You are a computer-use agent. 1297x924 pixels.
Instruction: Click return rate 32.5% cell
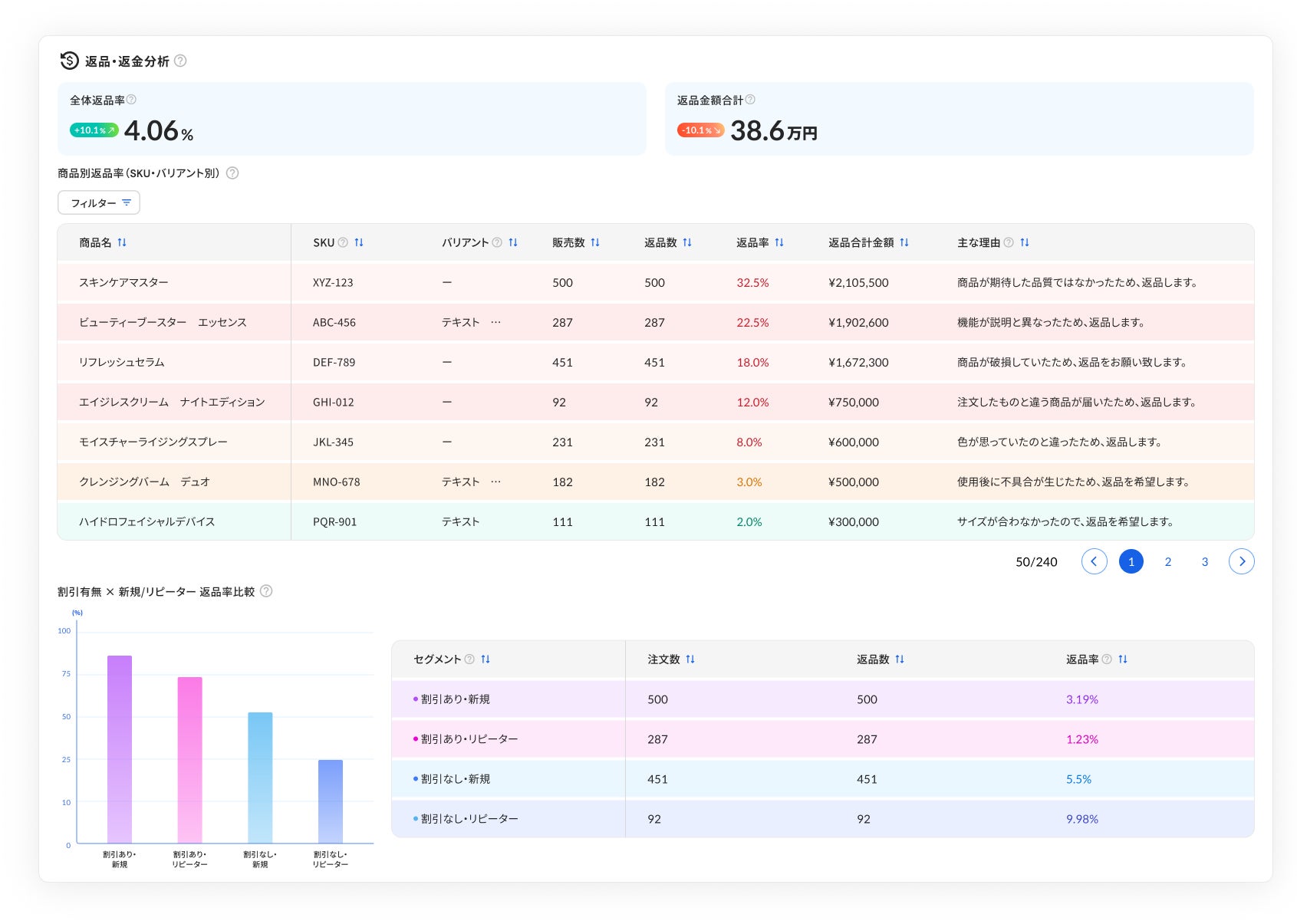point(752,282)
